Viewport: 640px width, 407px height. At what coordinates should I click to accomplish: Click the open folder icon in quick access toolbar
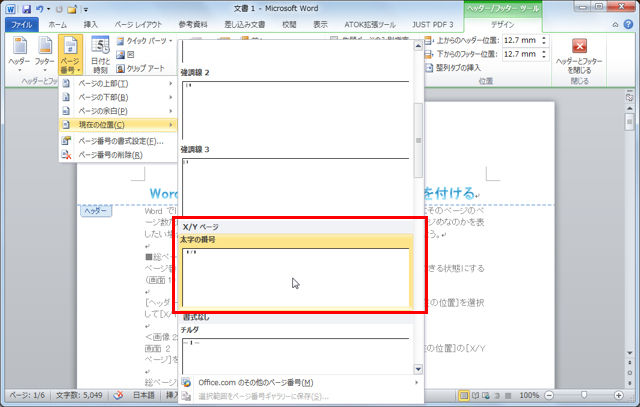[72, 9]
